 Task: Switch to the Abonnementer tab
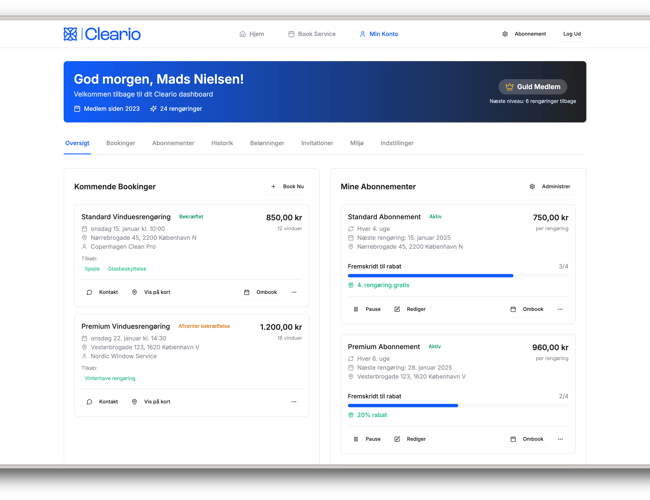[173, 143]
